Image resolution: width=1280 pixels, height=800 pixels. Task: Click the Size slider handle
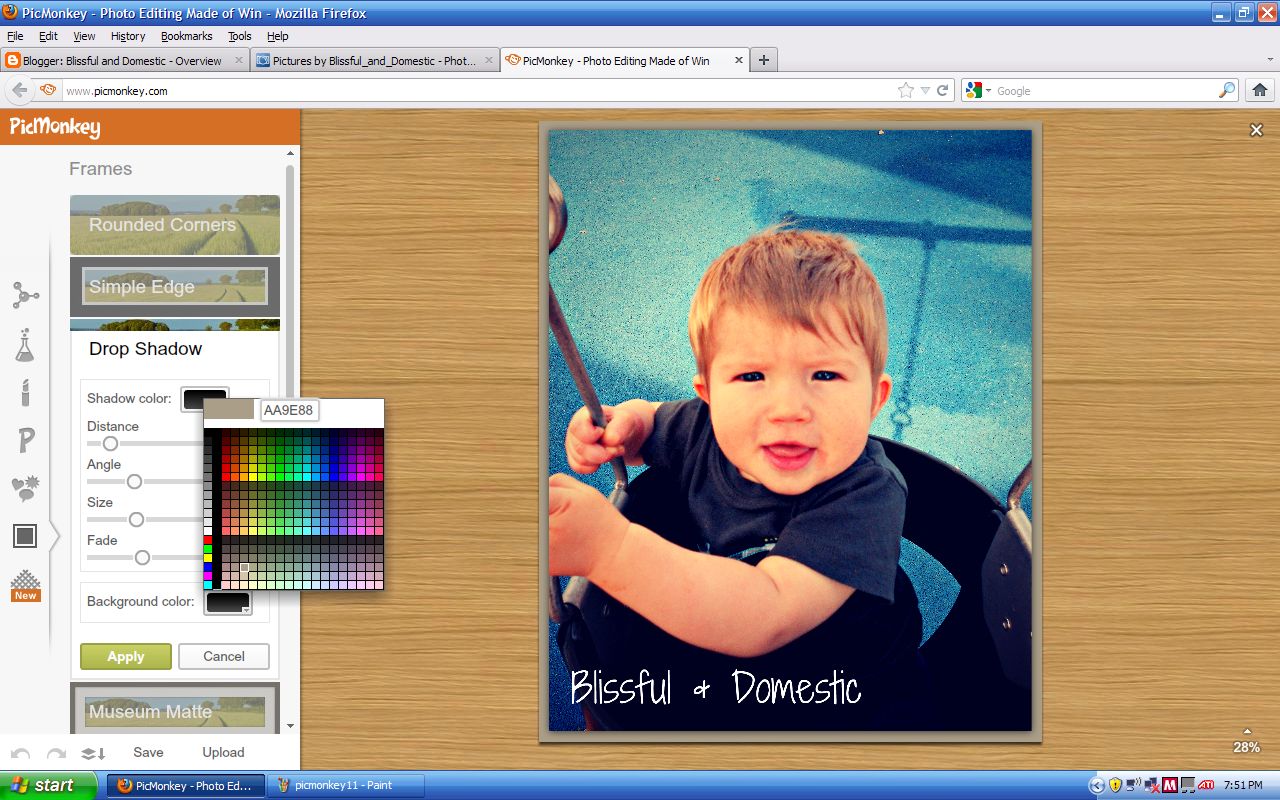click(x=136, y=519)
